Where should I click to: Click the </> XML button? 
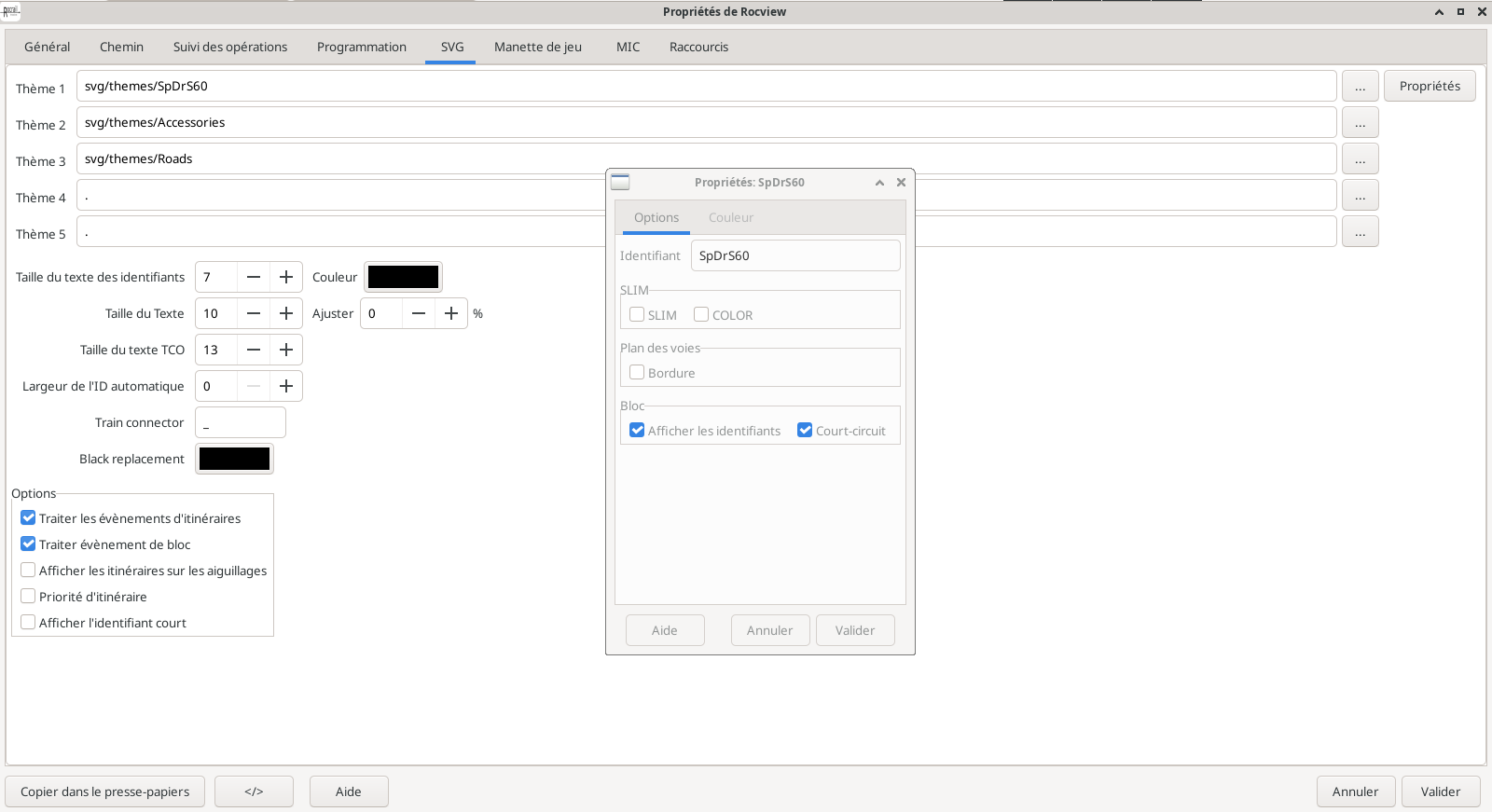[x=254, y=791]
